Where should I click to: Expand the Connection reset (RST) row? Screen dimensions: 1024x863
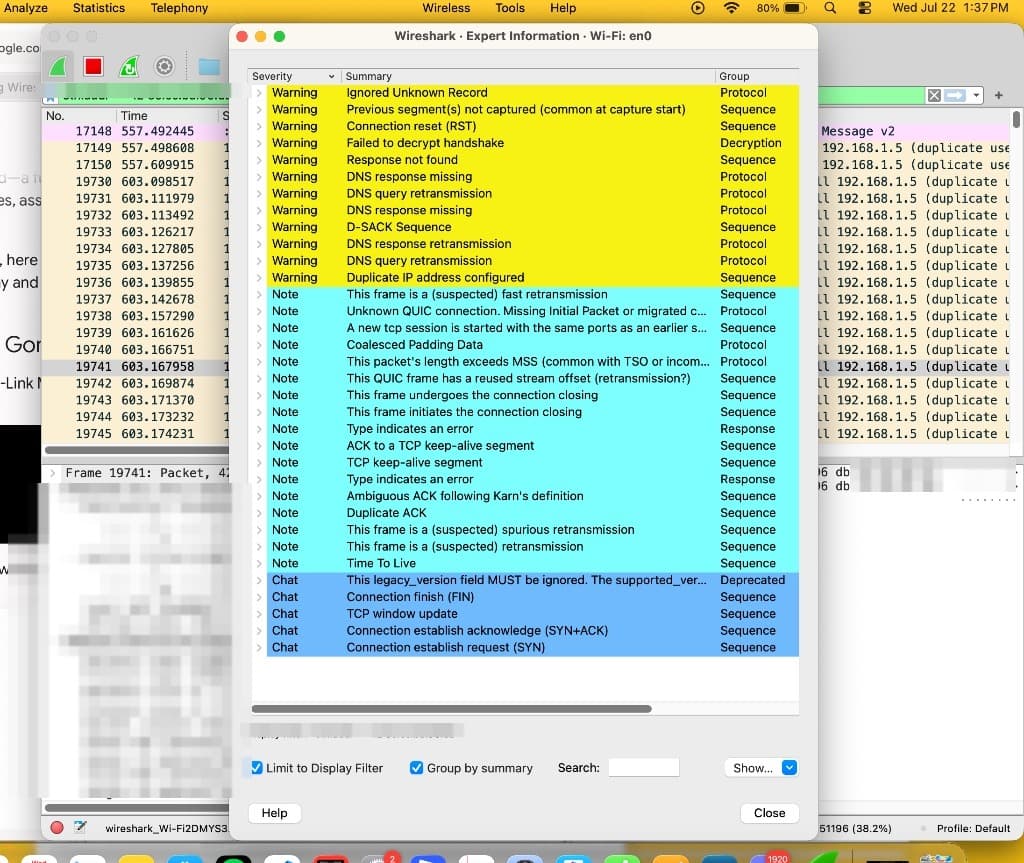click(x=259, y=126)
